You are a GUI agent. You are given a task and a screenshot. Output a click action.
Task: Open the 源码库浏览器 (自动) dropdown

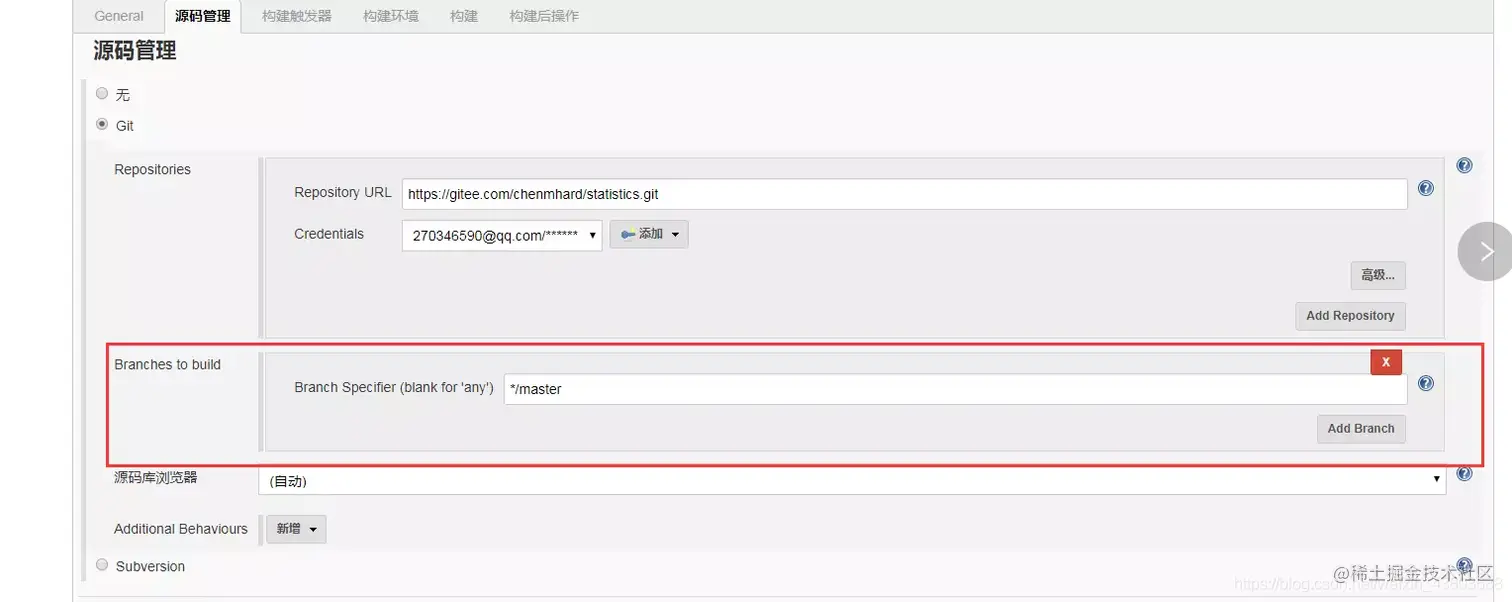click(x=852, y=481)
